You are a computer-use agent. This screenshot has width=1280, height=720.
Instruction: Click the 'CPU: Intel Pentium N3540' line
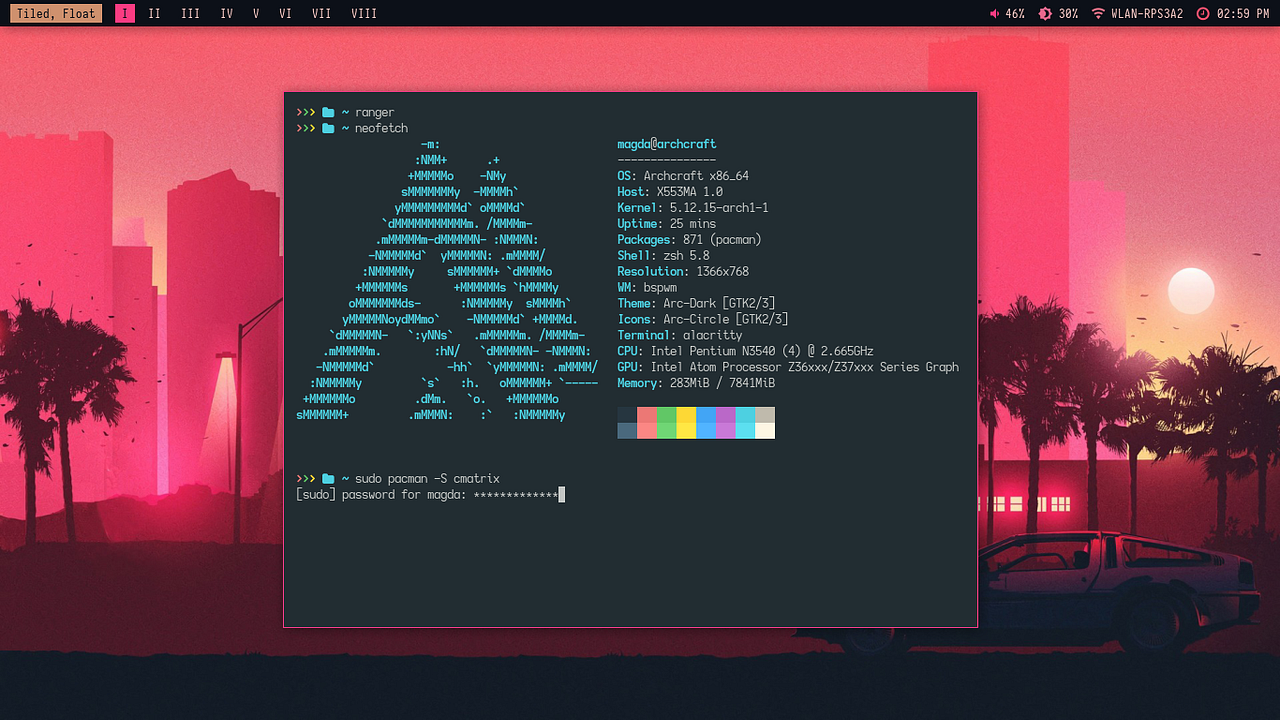tap(746, 352)
